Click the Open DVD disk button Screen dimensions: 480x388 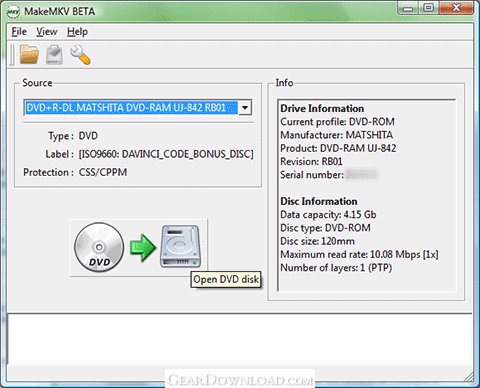click(x=138, y=248)
